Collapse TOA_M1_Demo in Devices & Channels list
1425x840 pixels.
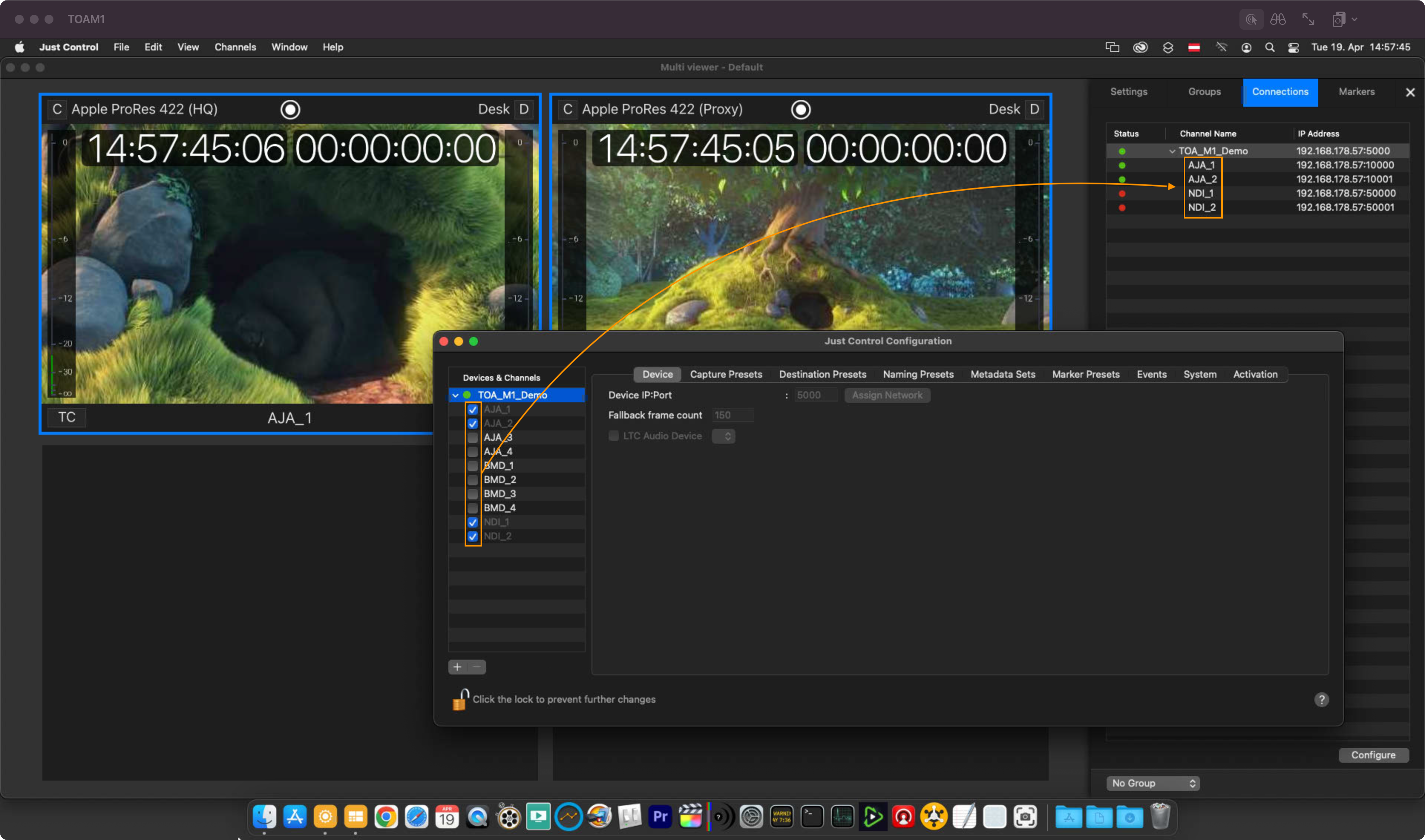(455, 395)
